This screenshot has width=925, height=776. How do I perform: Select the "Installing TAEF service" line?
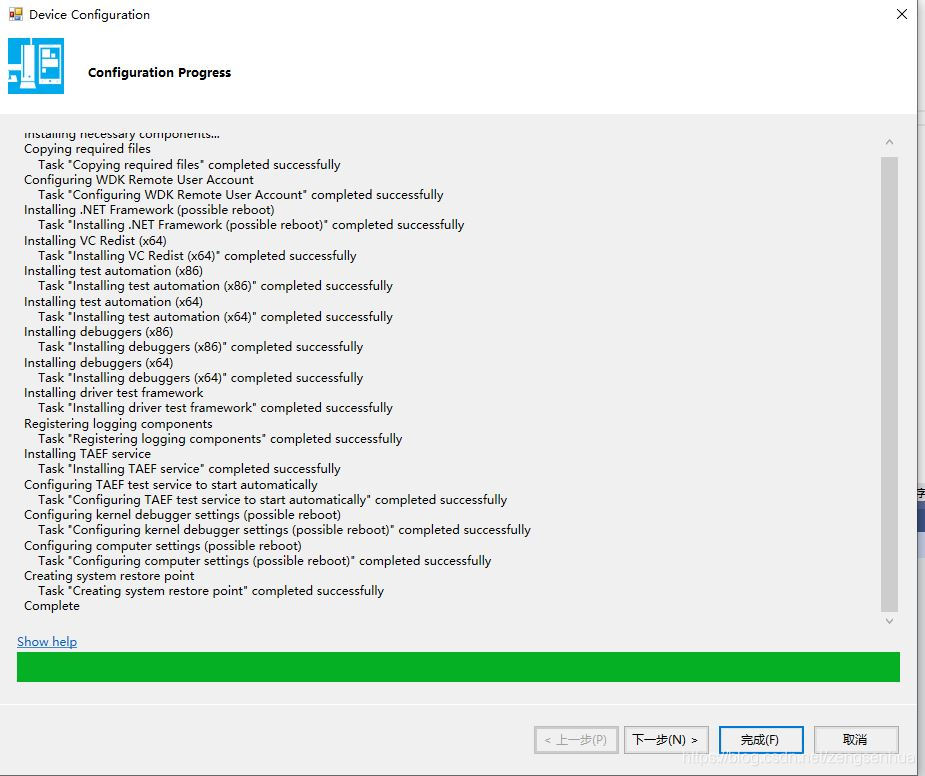(x=87, y=454)
